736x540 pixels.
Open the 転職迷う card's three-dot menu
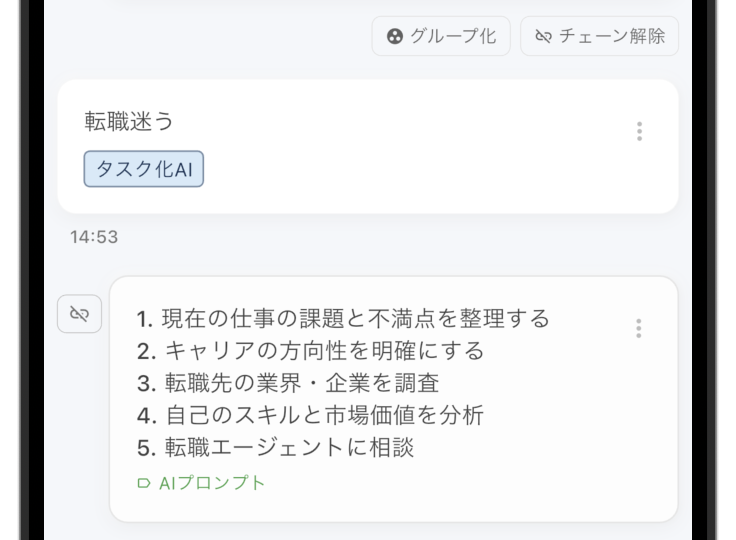[x=639, y=131]
